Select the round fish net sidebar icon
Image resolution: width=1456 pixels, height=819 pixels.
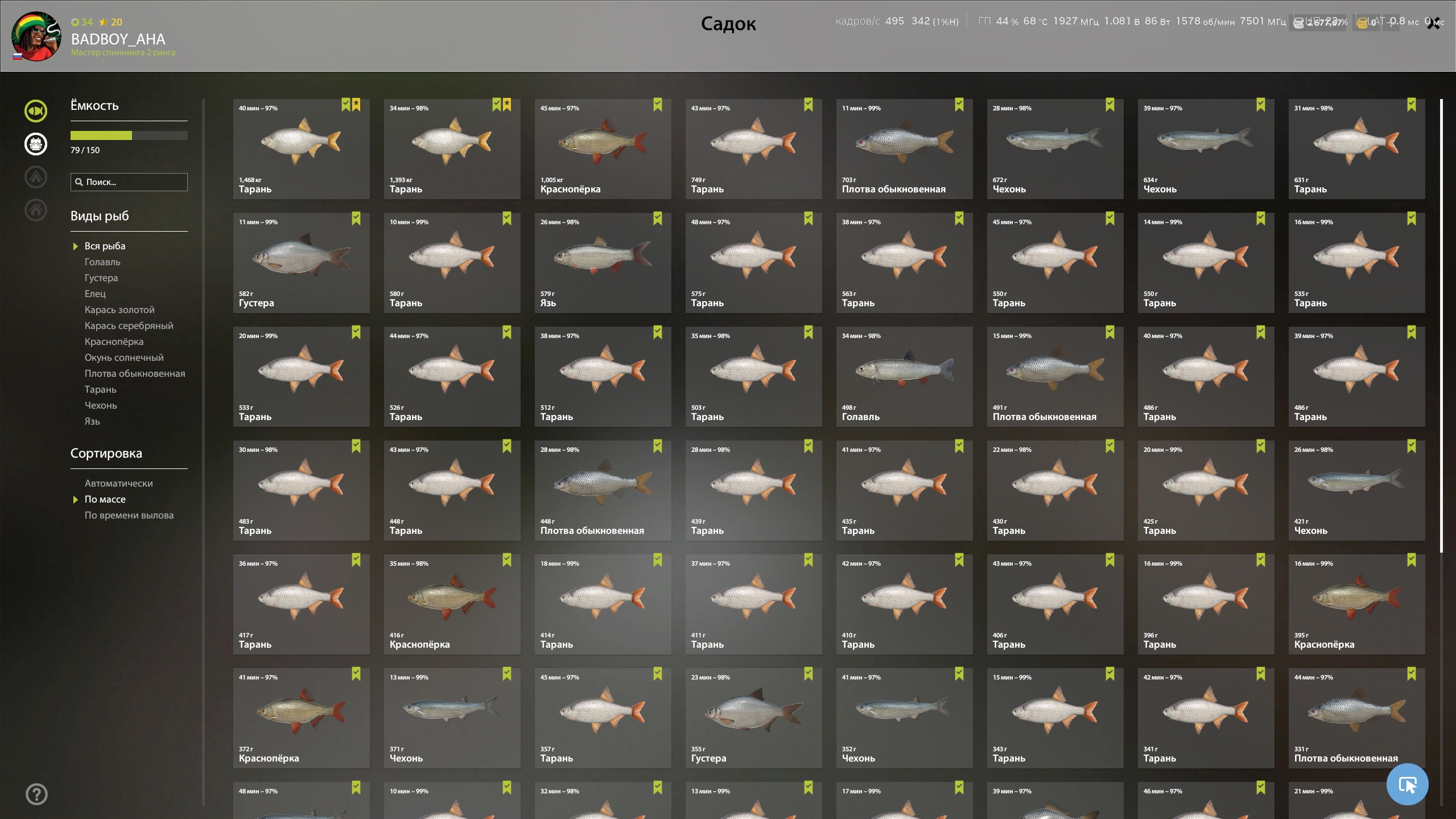click(36, 144)
